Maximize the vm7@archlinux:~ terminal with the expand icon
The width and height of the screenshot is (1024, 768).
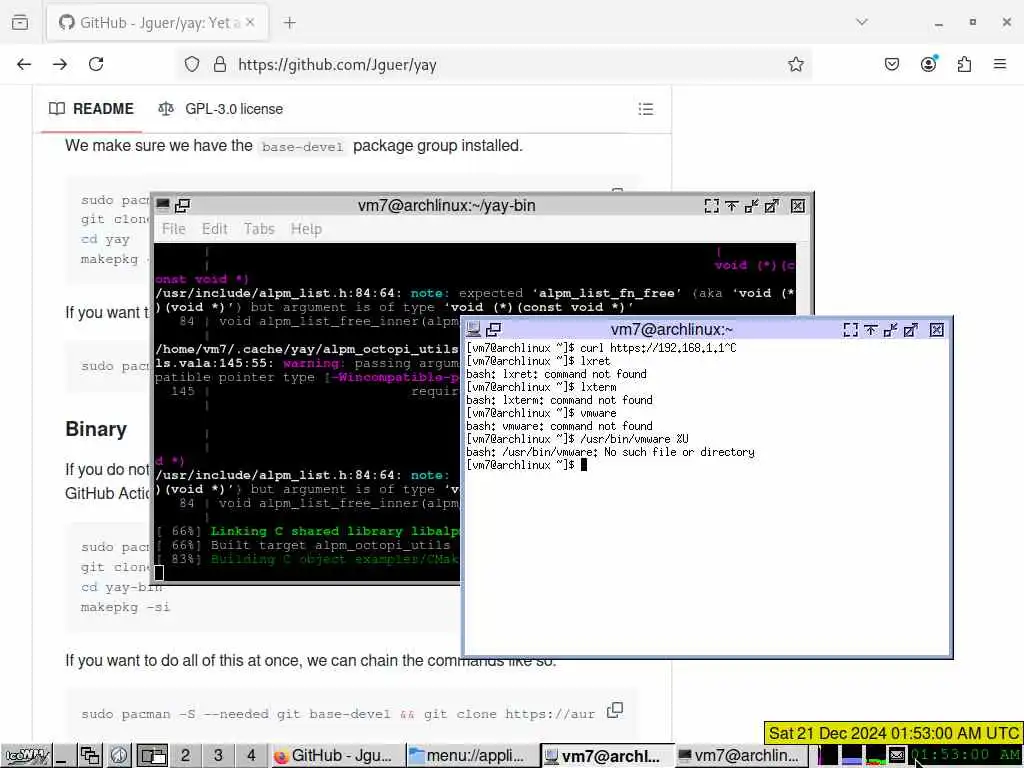point(911,330)
